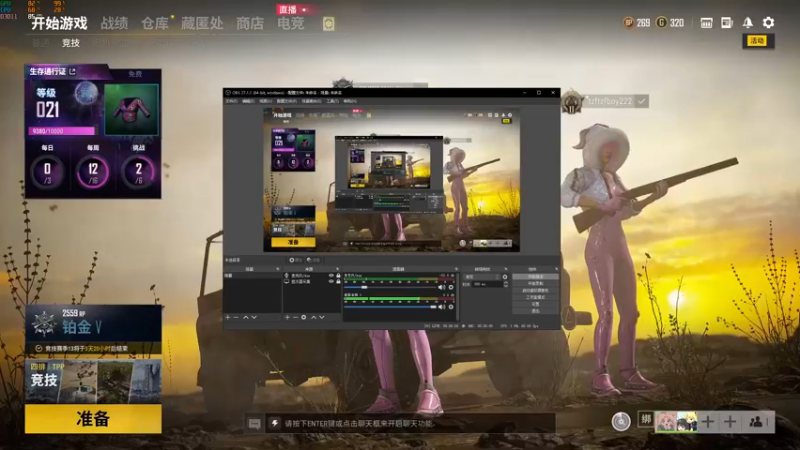Move source down in OBS sources toolbar
Image resolution: width=800 pixels, height=450 pixels.
tap(322, 317)
